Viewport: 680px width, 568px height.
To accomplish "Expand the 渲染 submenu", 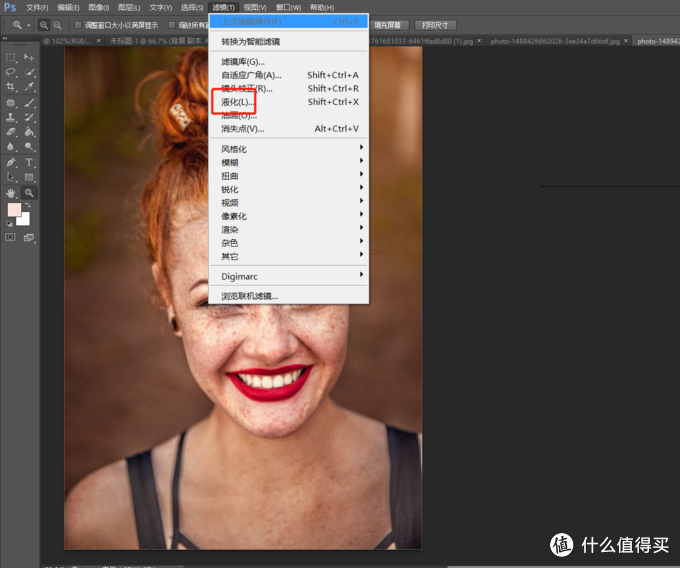I will (x=289, y=229).
